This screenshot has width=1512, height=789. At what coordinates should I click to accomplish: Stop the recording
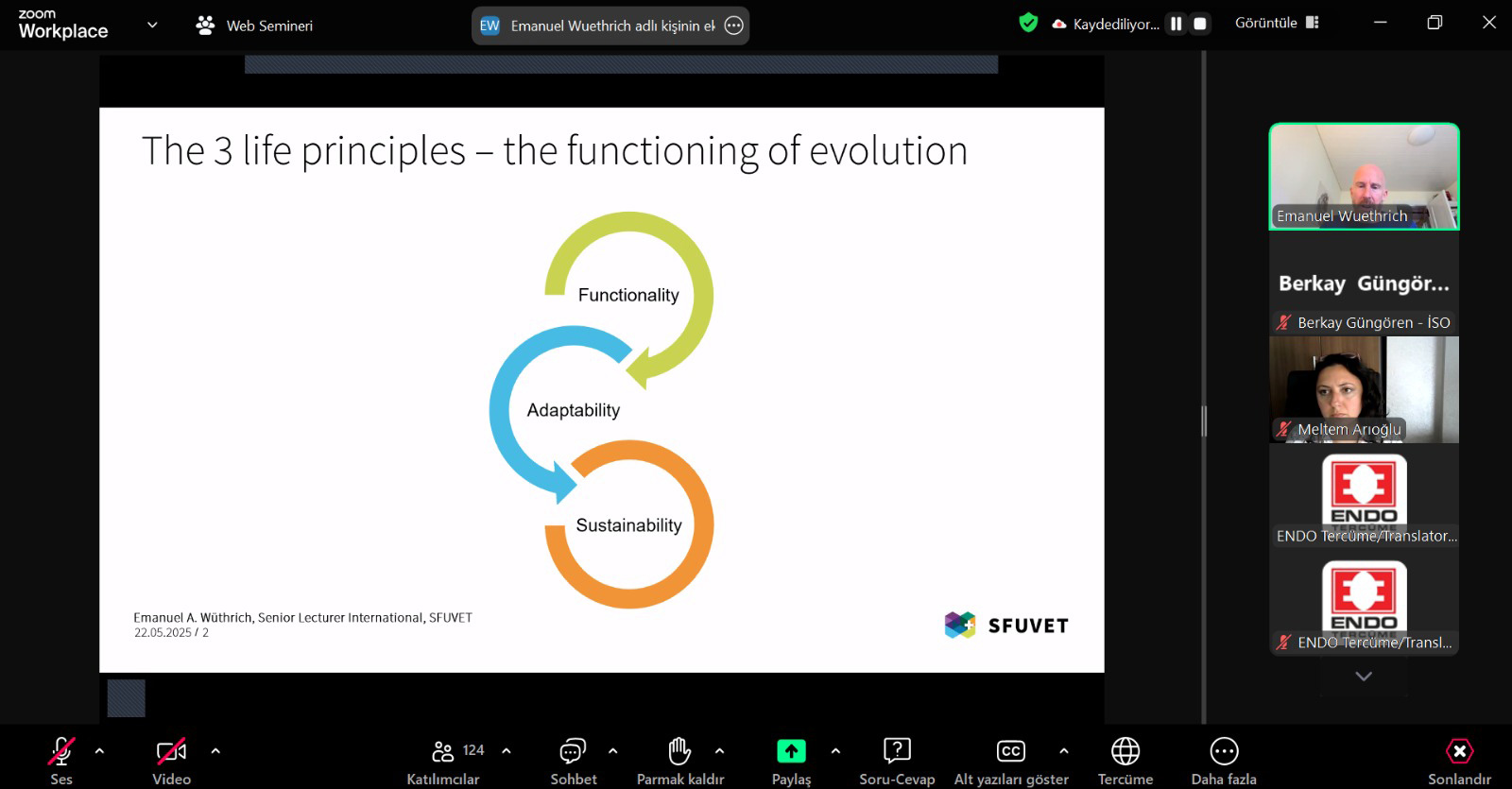coord(1200,24)
